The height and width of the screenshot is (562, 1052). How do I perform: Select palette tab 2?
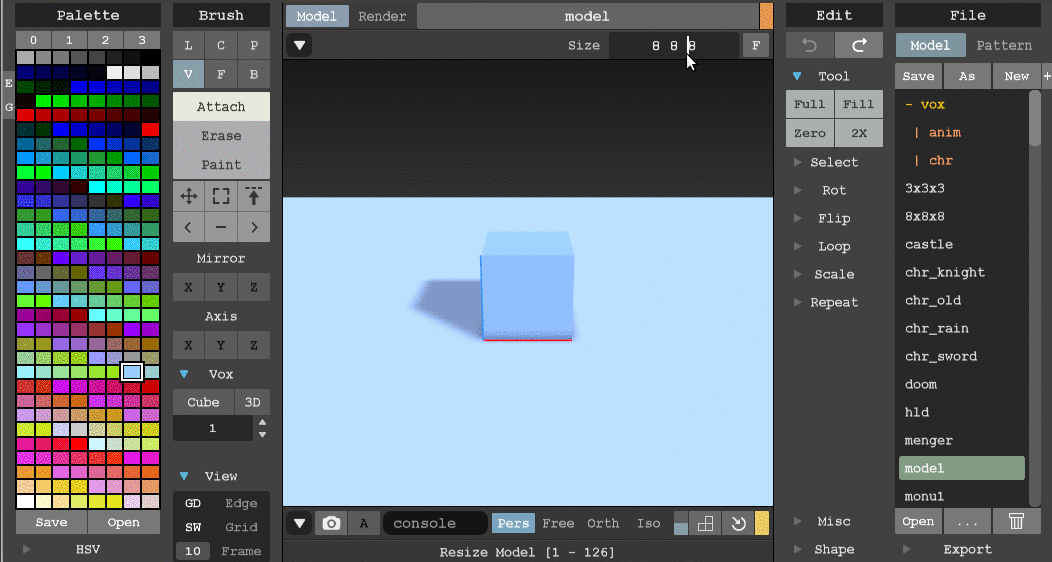105,40
